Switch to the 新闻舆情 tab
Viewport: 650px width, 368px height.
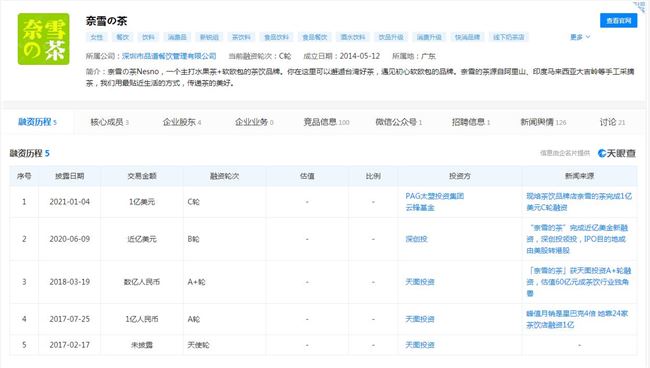543,122
